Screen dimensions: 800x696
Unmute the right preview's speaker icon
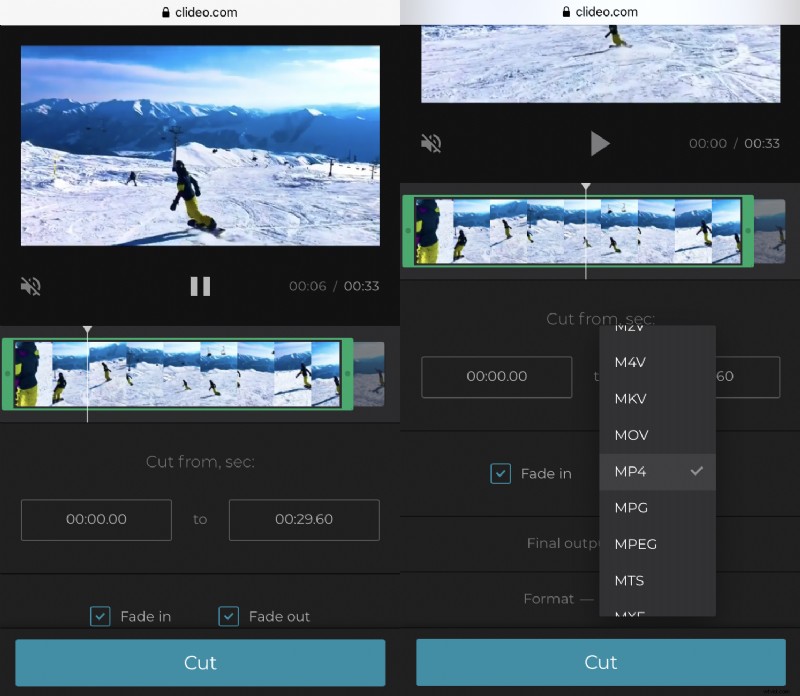(430, 143)
